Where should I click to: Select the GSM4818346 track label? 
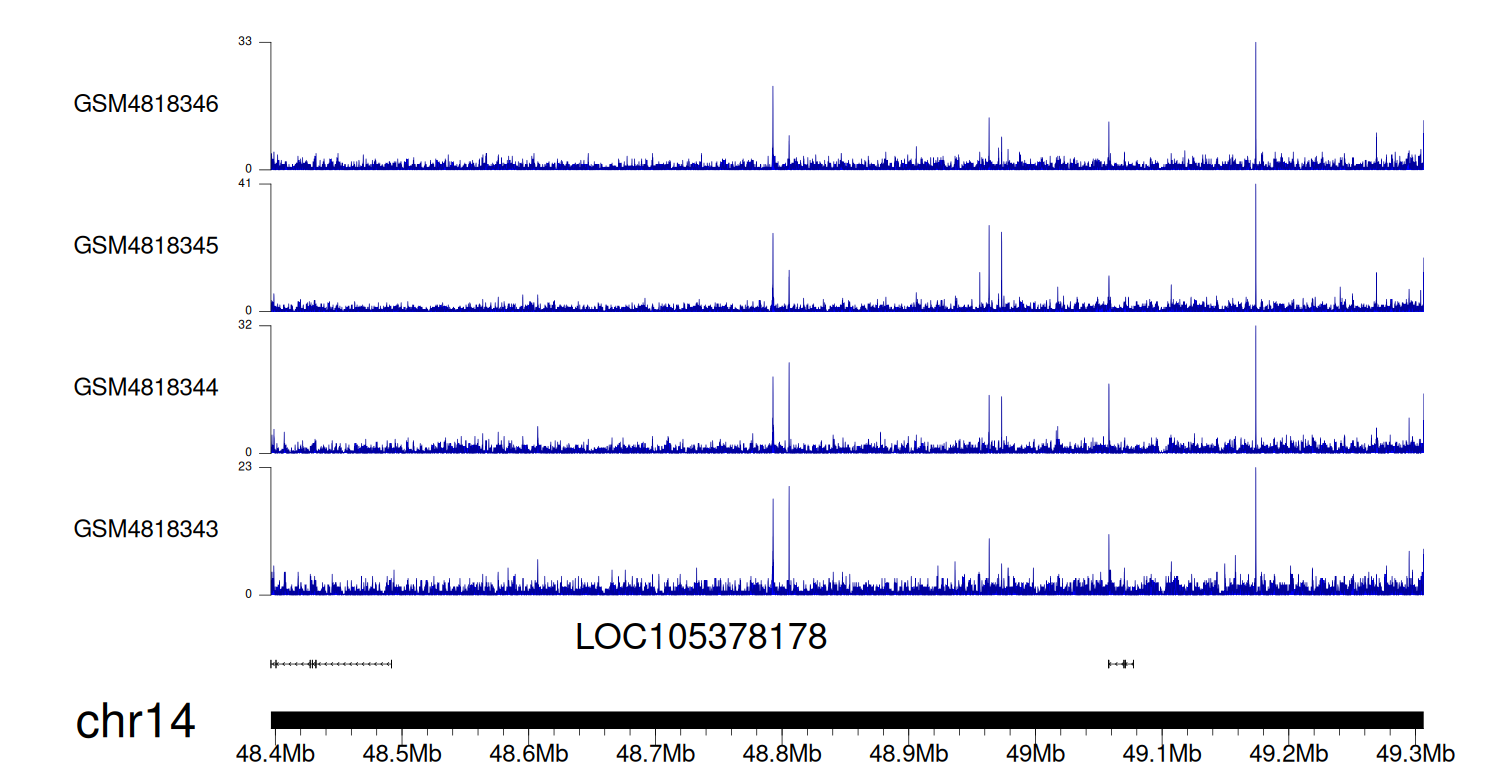[146, 104]
